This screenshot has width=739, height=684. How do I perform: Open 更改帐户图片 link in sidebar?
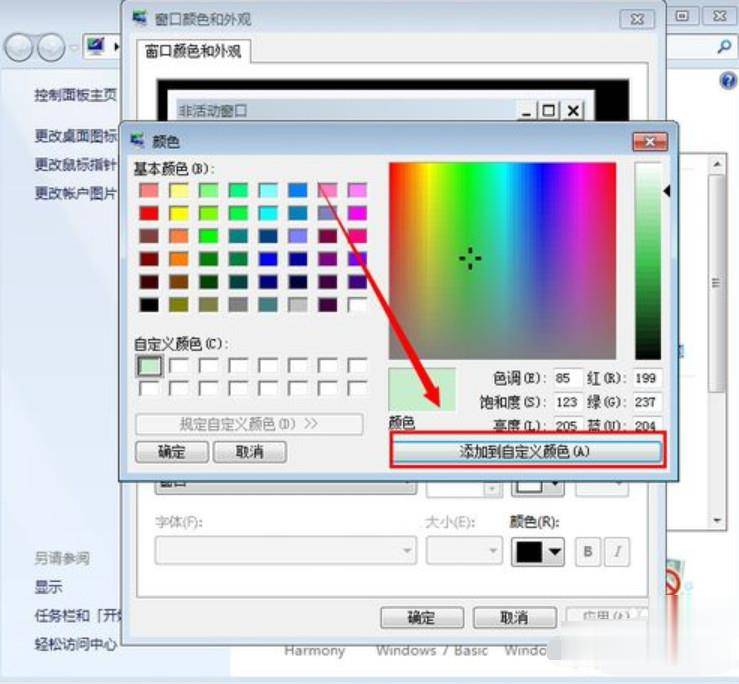[75, 193]
